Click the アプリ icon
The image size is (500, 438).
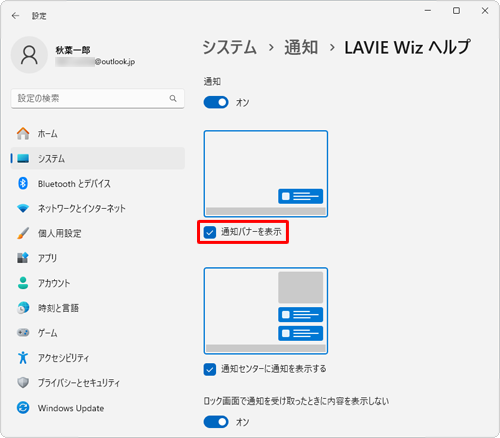23,258
